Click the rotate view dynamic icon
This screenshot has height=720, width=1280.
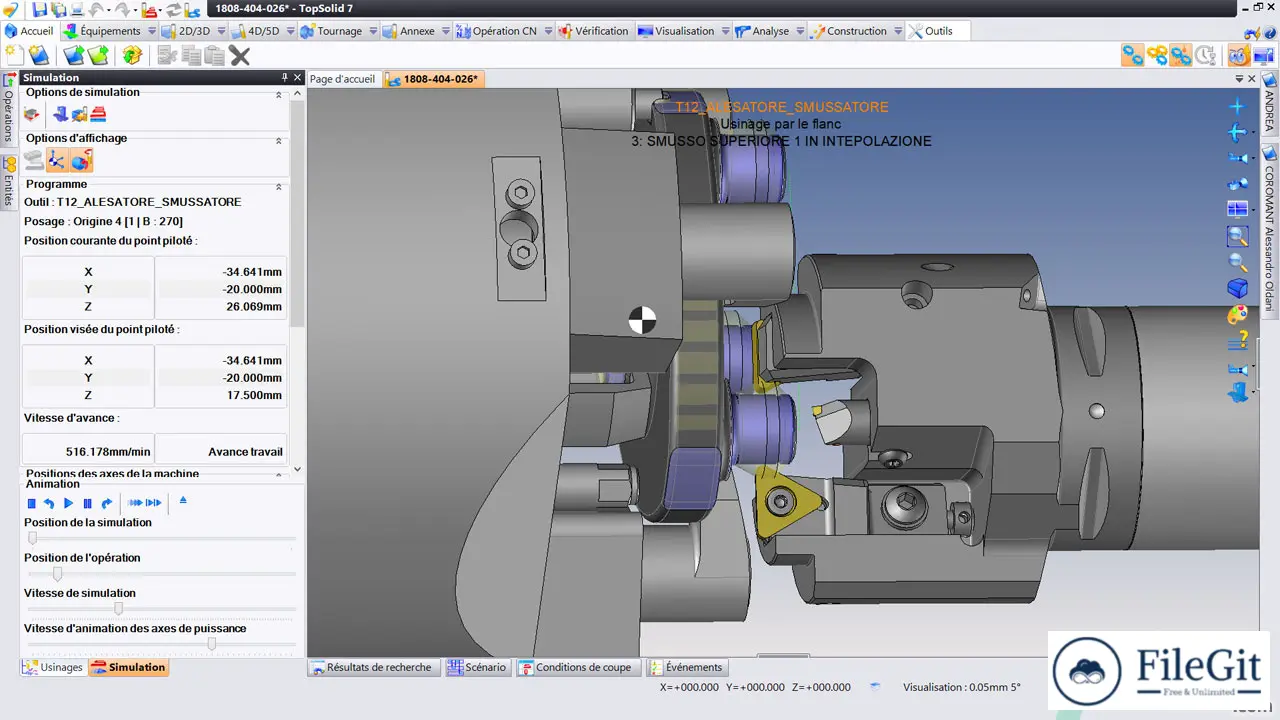pyautogui.click(x=1238, y=183)
